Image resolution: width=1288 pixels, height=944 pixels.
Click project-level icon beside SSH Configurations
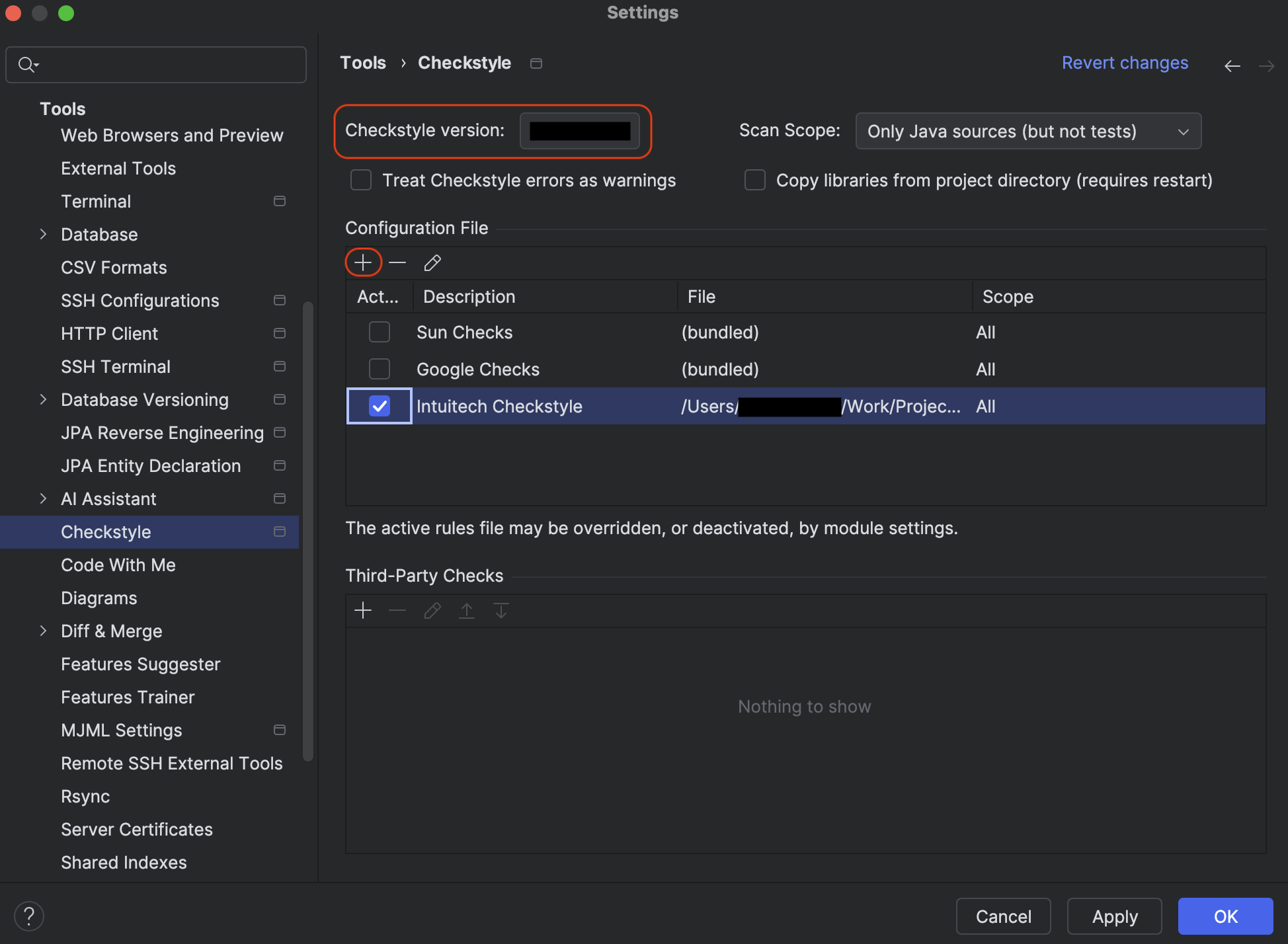(280, 300)
